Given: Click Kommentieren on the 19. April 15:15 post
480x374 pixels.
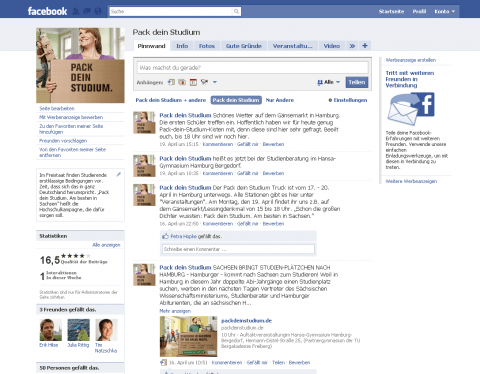Looking at the screenshot, I should pos(218,144).
